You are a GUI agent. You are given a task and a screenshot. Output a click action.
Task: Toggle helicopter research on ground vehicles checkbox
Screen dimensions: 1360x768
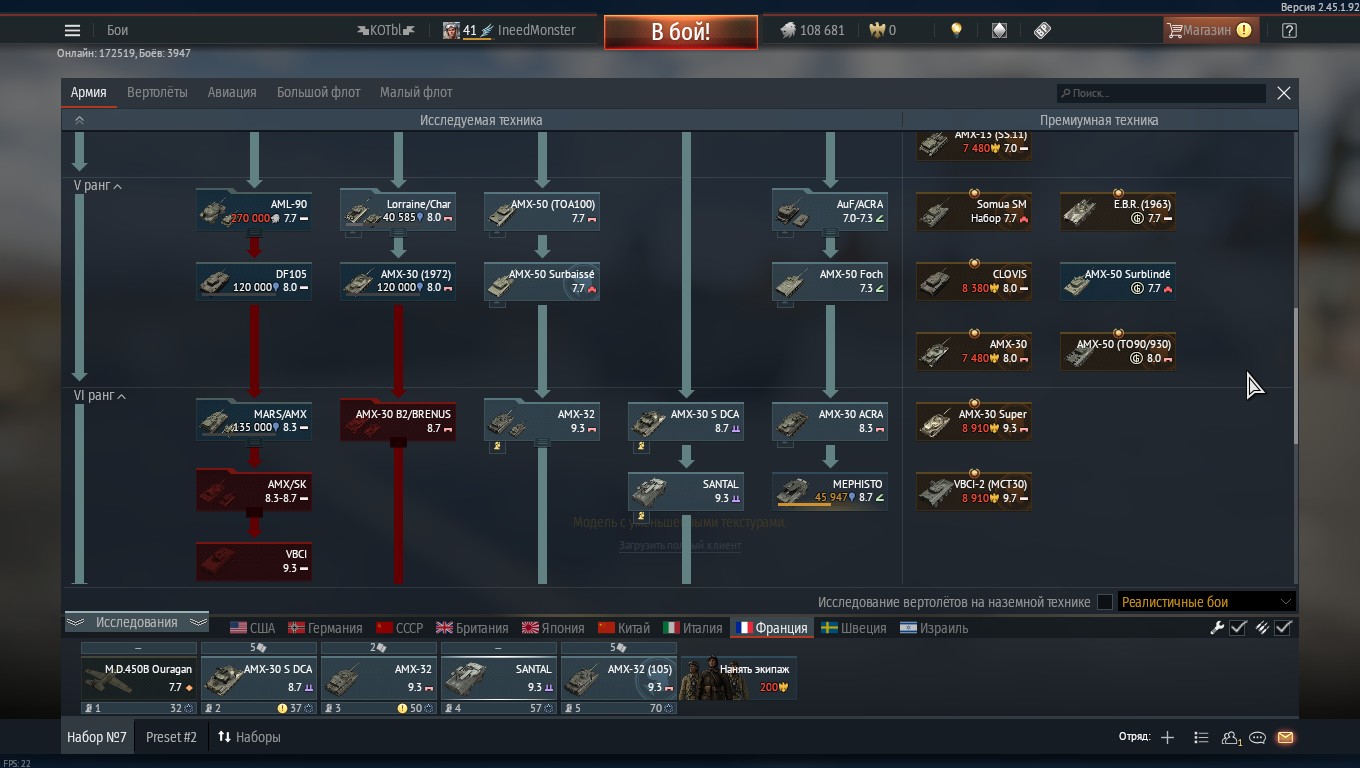(x=1105, y=602)
